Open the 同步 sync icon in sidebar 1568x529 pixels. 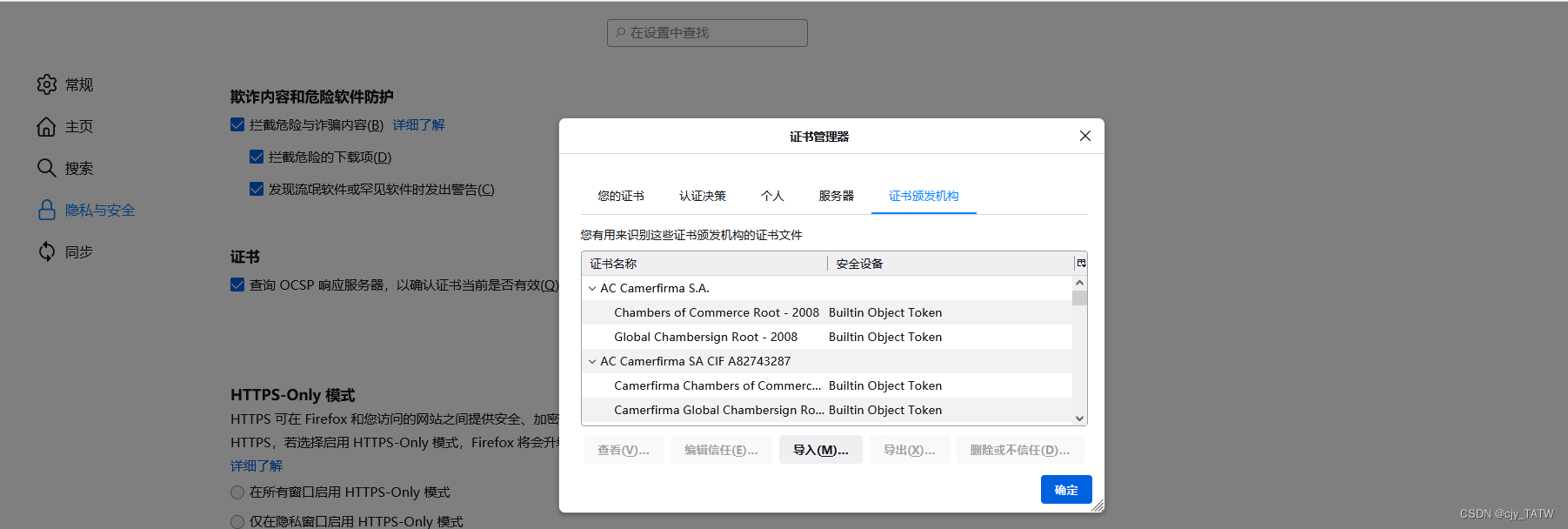[47, 251]
